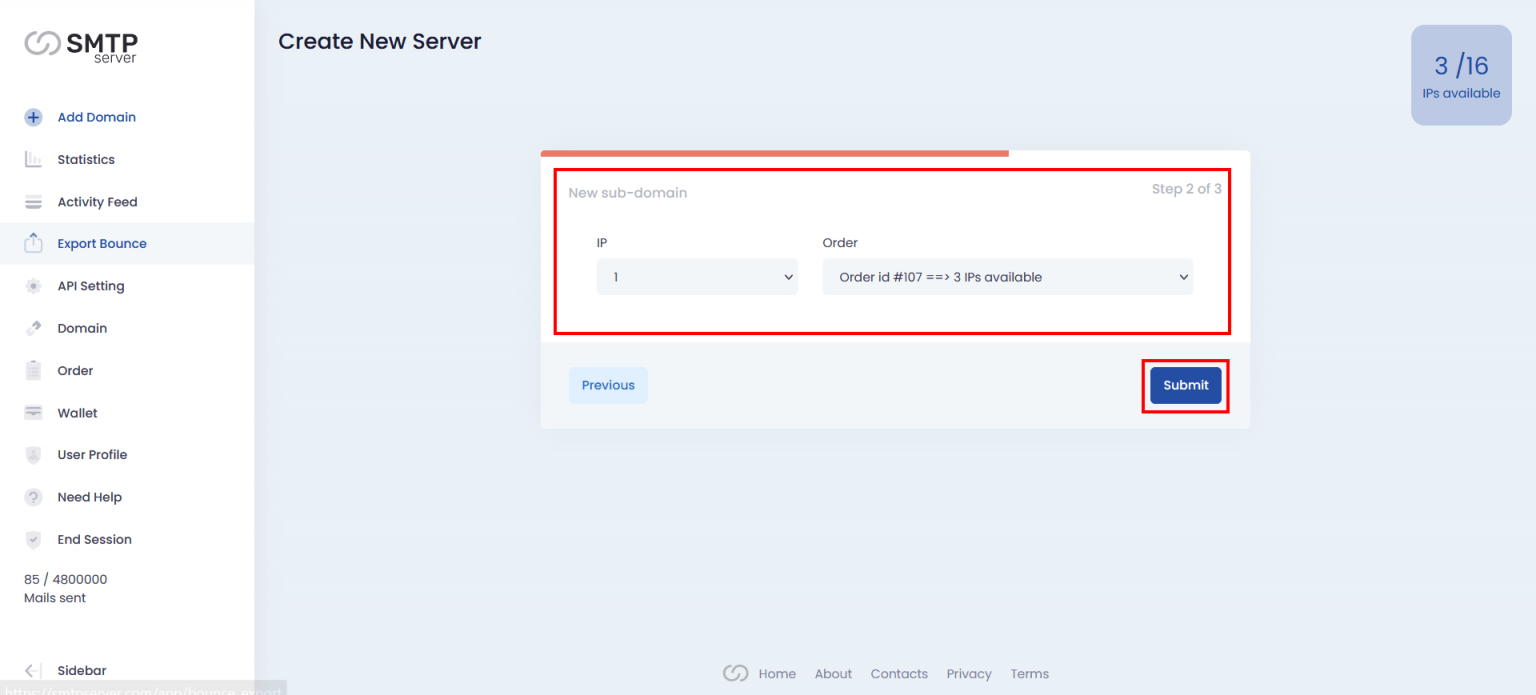Go to the Order menu item

(x=75, y=371)
